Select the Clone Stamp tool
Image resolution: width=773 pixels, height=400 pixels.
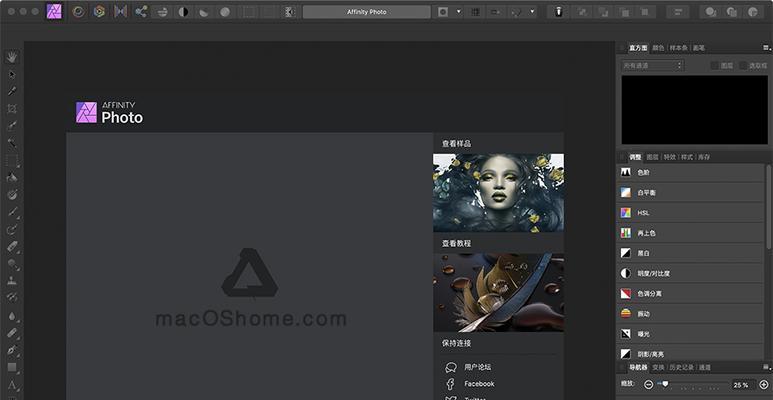(12, 281)
